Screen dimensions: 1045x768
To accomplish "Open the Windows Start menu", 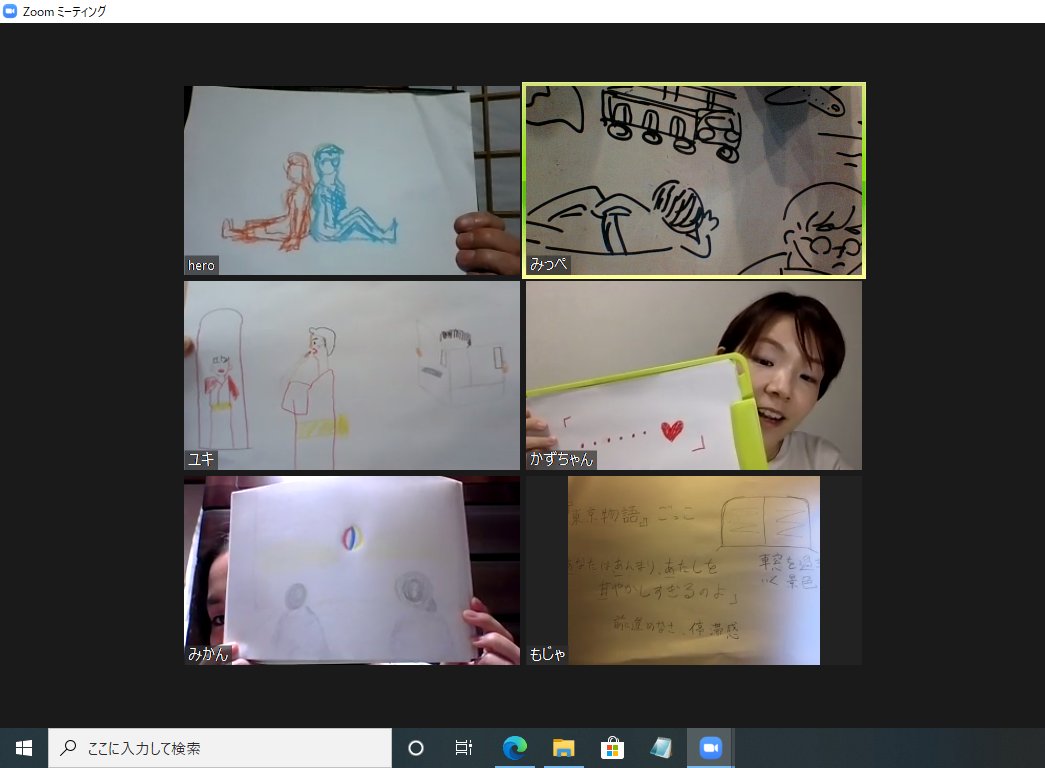I will [x=23, y=747].
